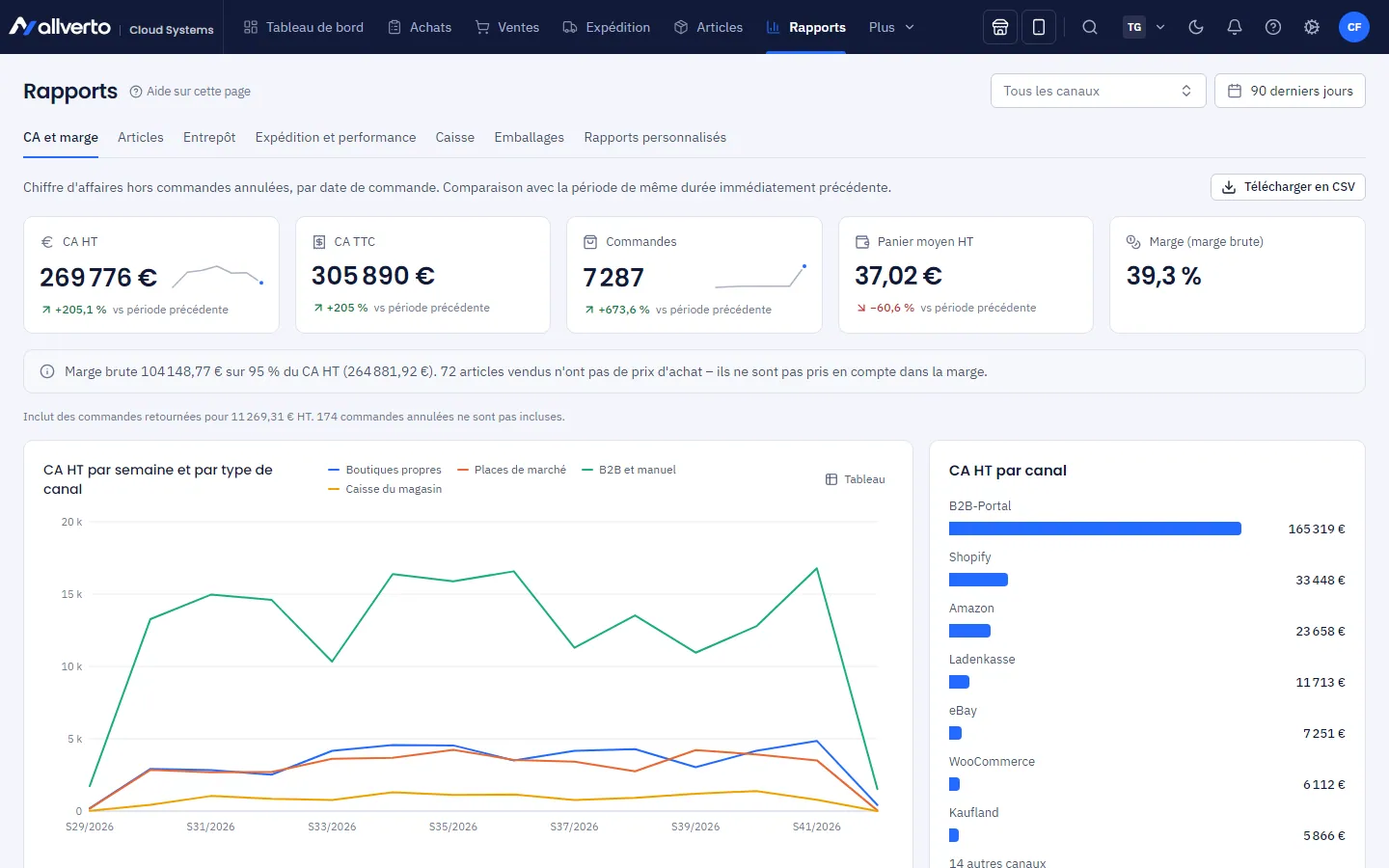
Task: Switch chart to Tableau view
Action: coord(855,479)
